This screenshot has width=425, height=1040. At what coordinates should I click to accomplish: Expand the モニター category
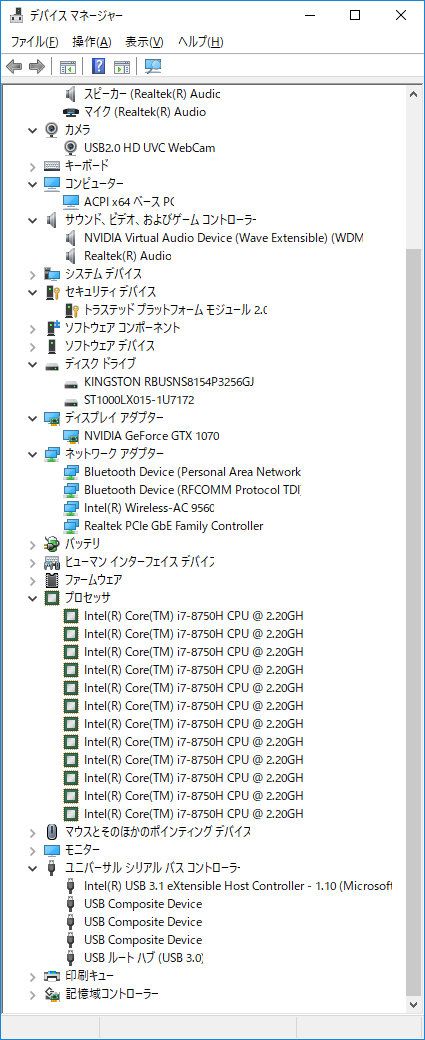coord(32,850)
